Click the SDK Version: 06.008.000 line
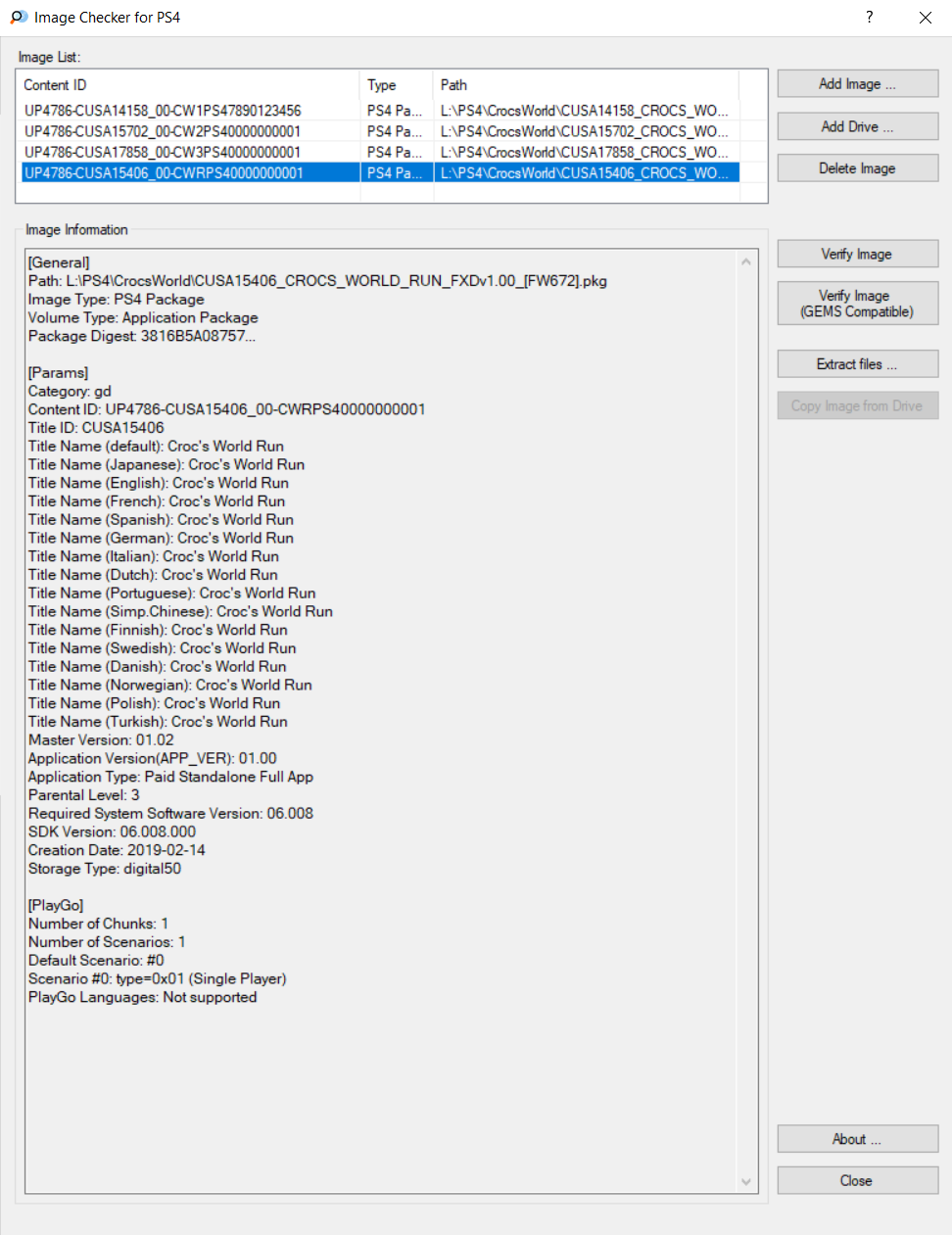This screenshot has width=952, height=1235. click(112, 832)
